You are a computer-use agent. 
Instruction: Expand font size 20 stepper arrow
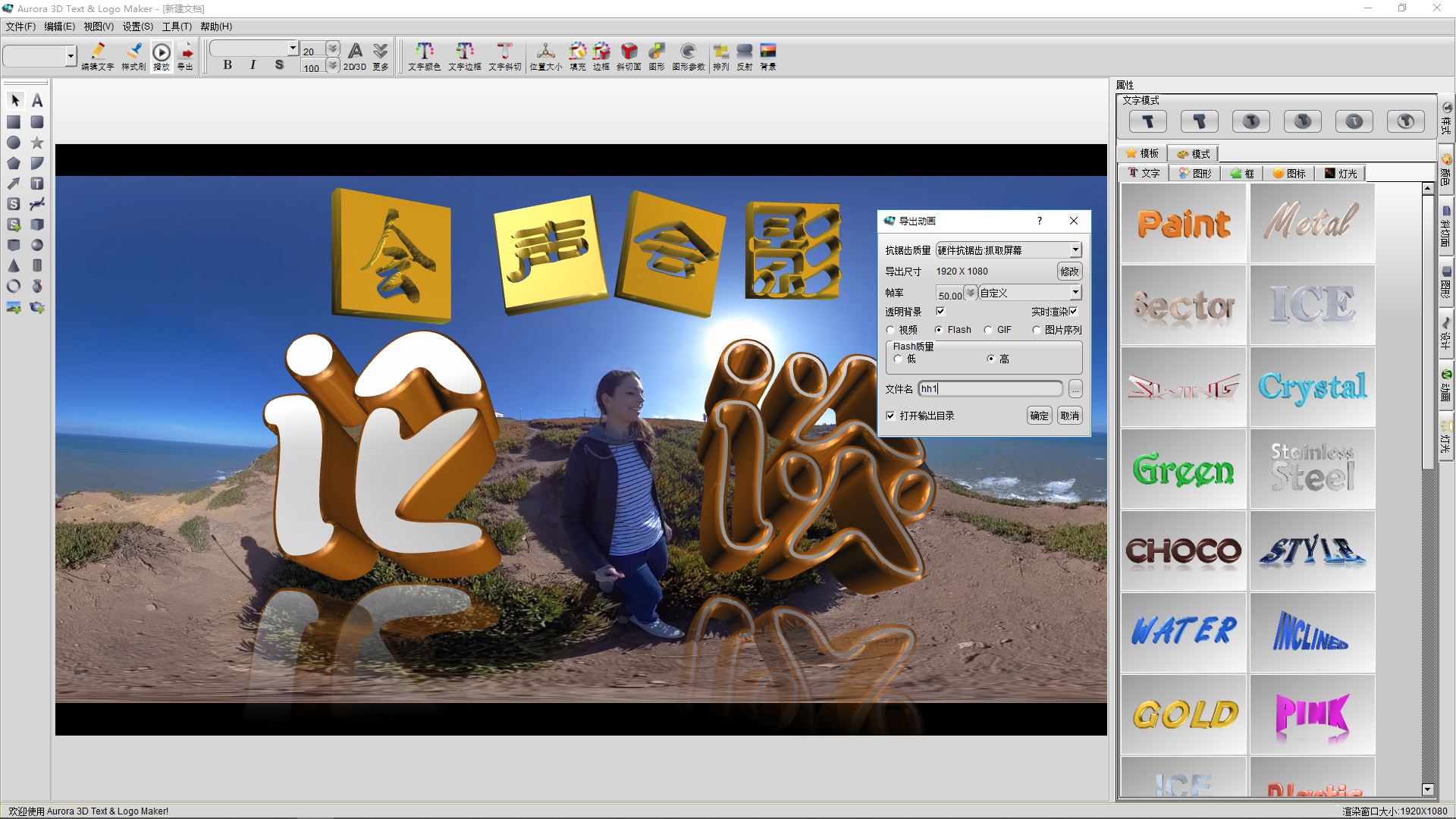[x=332, y=49]
